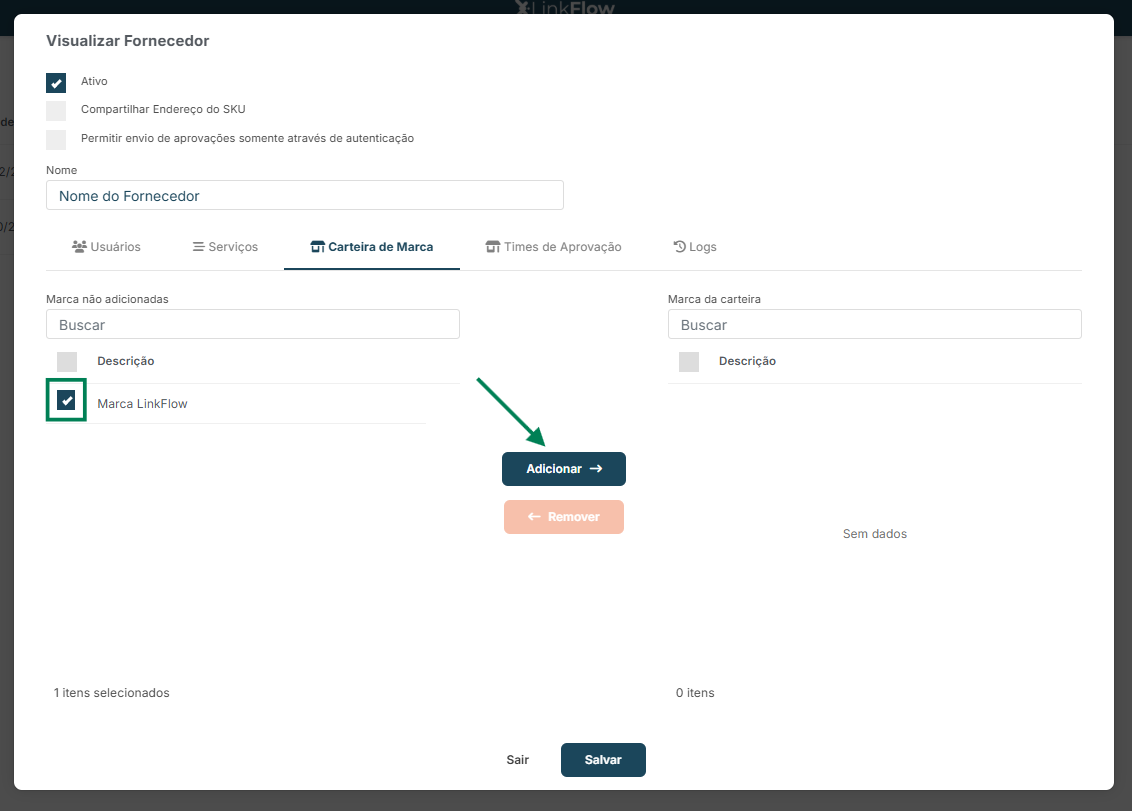Screen dimensions: 1132x811
Task: View the Logs tab
Action: (695, 247)
